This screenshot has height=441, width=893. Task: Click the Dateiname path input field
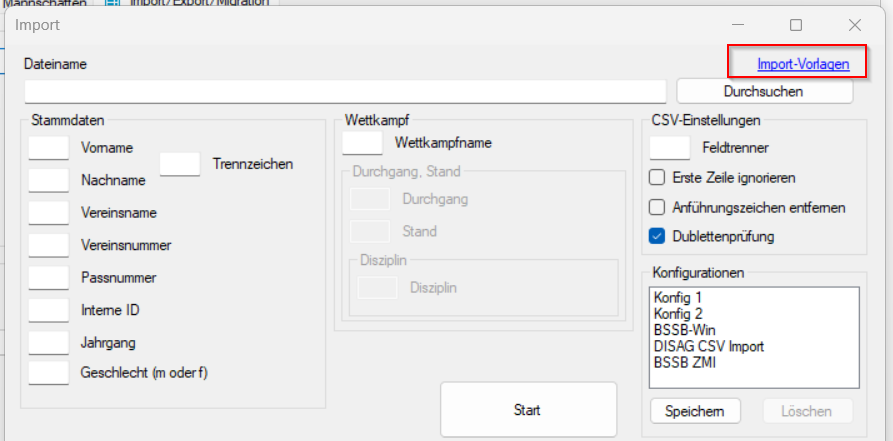click(x=345, y=91)
